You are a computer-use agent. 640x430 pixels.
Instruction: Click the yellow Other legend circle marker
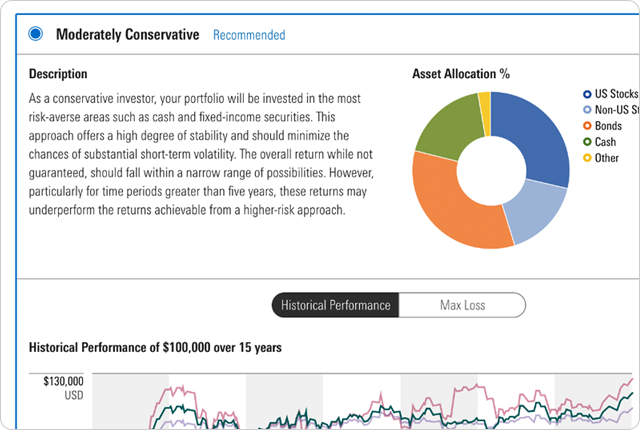586,158
